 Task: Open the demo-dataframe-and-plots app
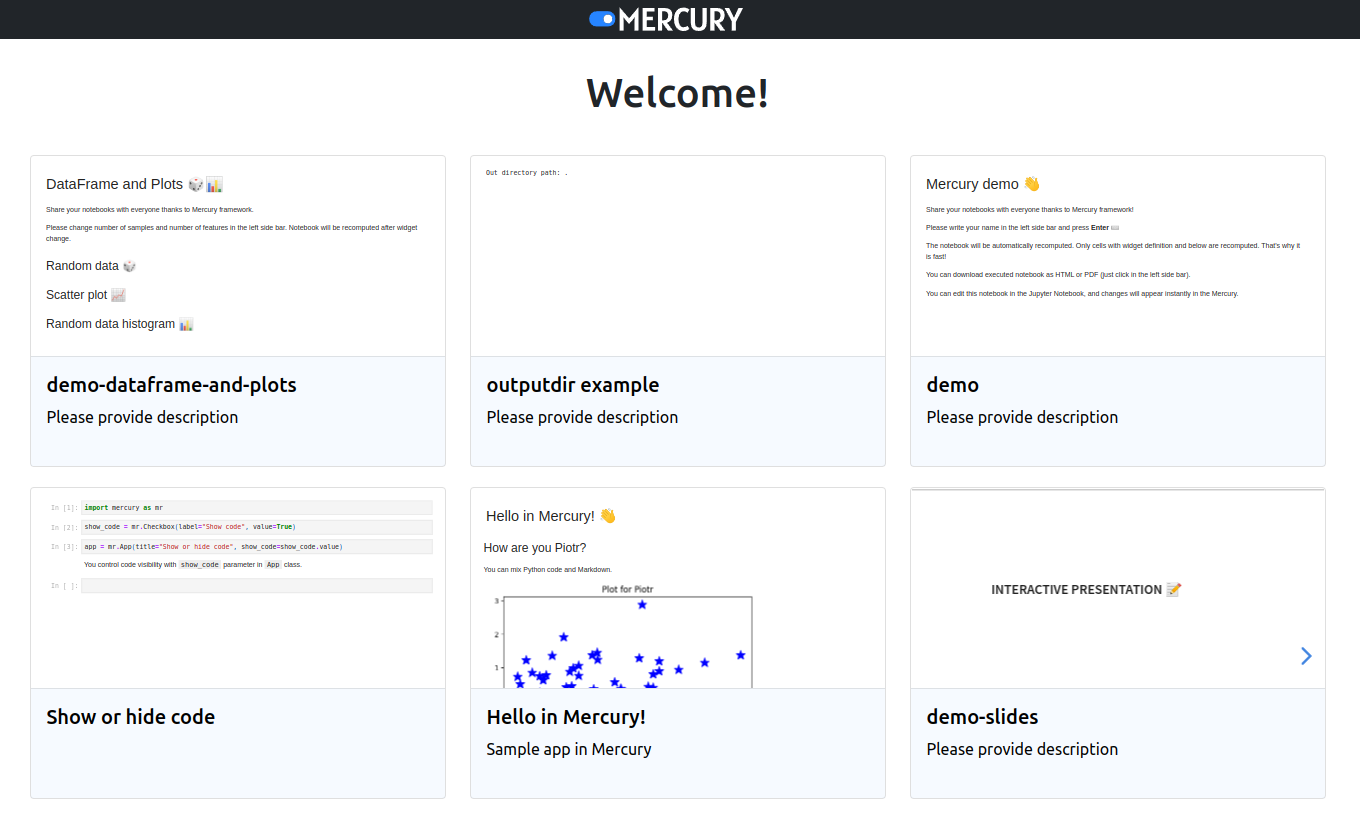(171, 384)
